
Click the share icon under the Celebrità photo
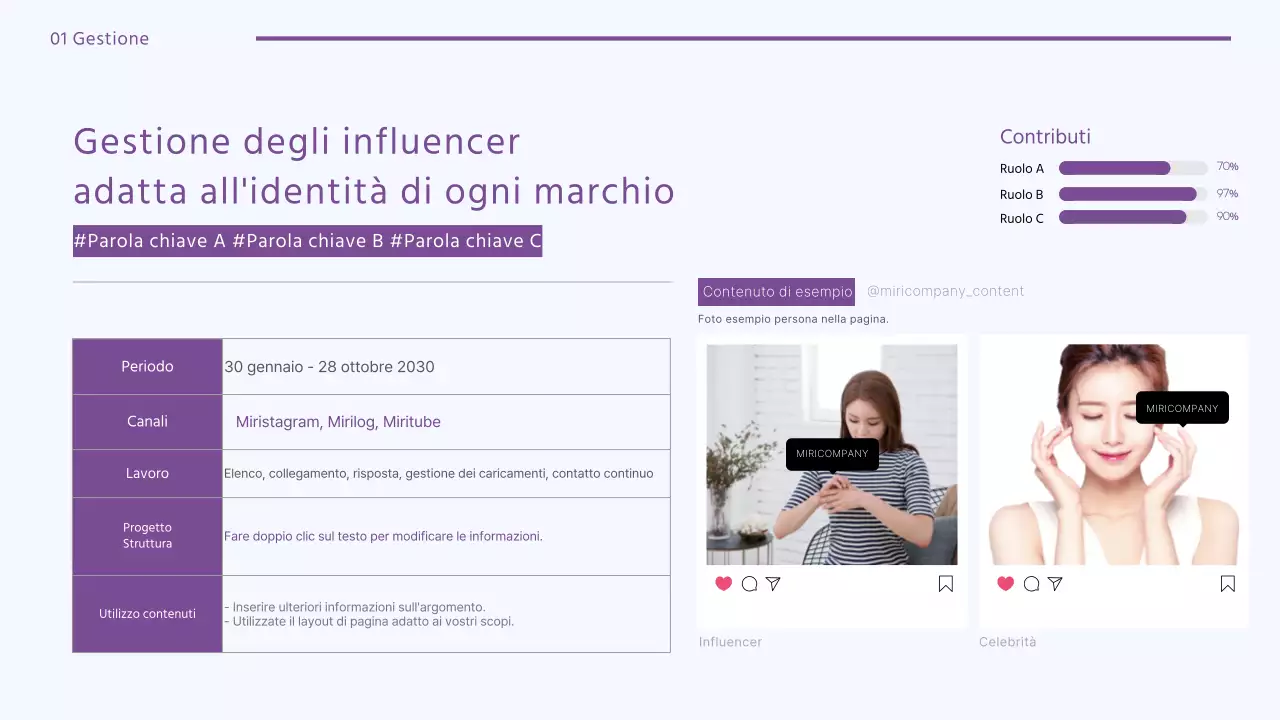point(1054,583)
